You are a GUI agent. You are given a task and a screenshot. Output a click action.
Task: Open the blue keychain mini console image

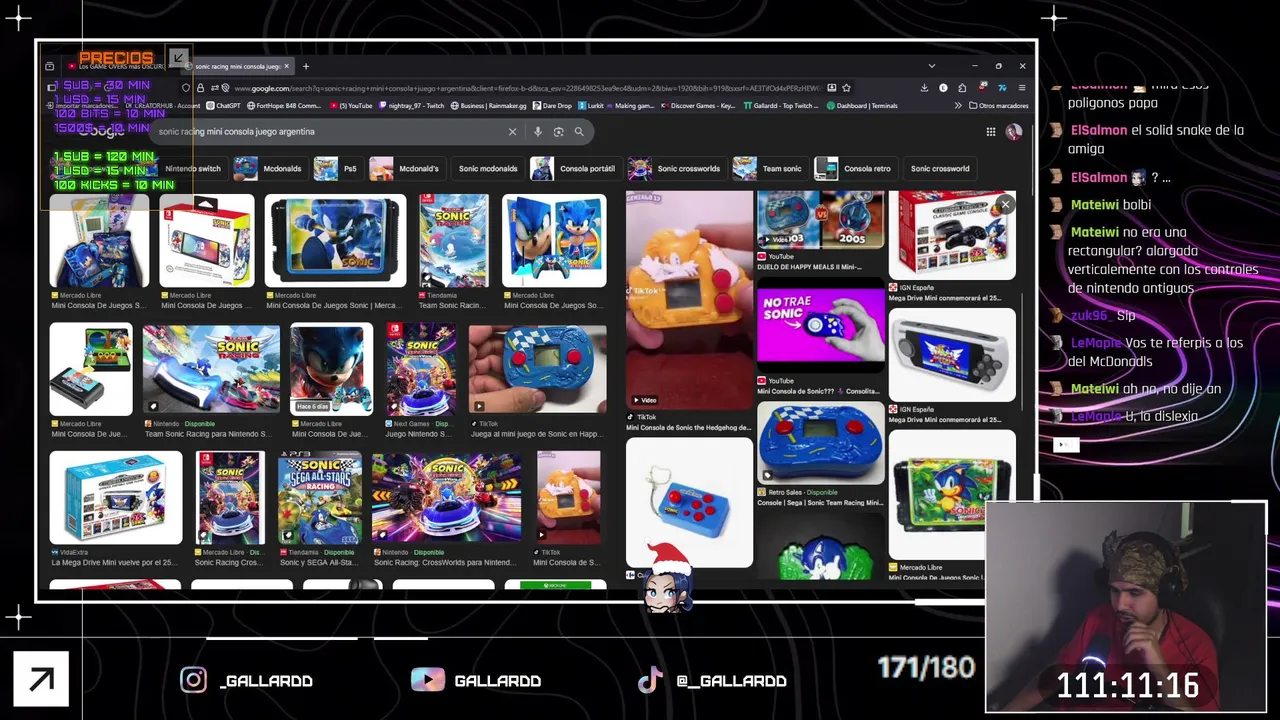pos(689,503)
